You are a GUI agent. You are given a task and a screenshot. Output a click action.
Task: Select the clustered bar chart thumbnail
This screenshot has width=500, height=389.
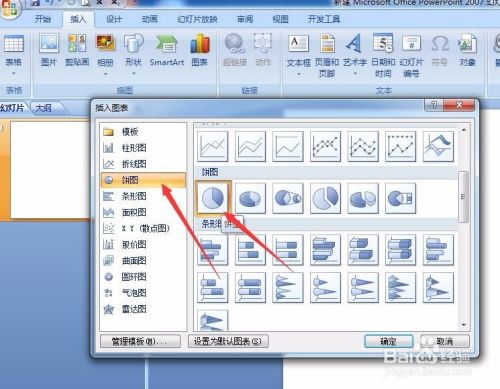click(213, 250)
